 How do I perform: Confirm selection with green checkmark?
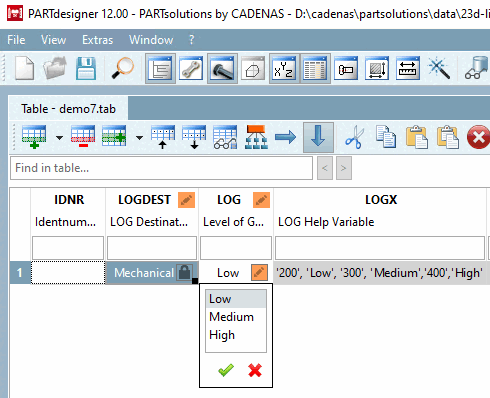pos(226,370)
